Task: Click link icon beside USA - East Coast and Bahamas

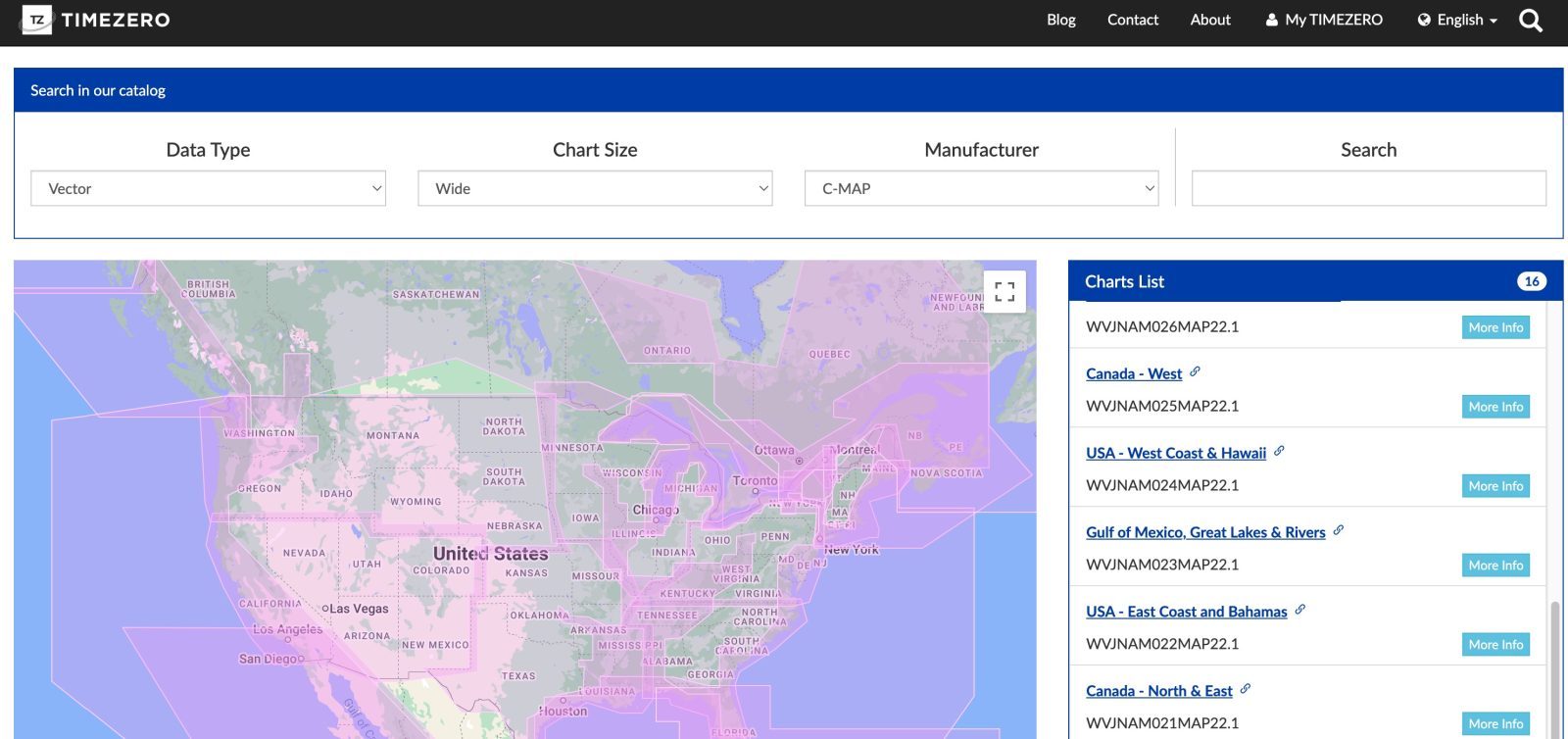Action: [x=1299, y=610]
